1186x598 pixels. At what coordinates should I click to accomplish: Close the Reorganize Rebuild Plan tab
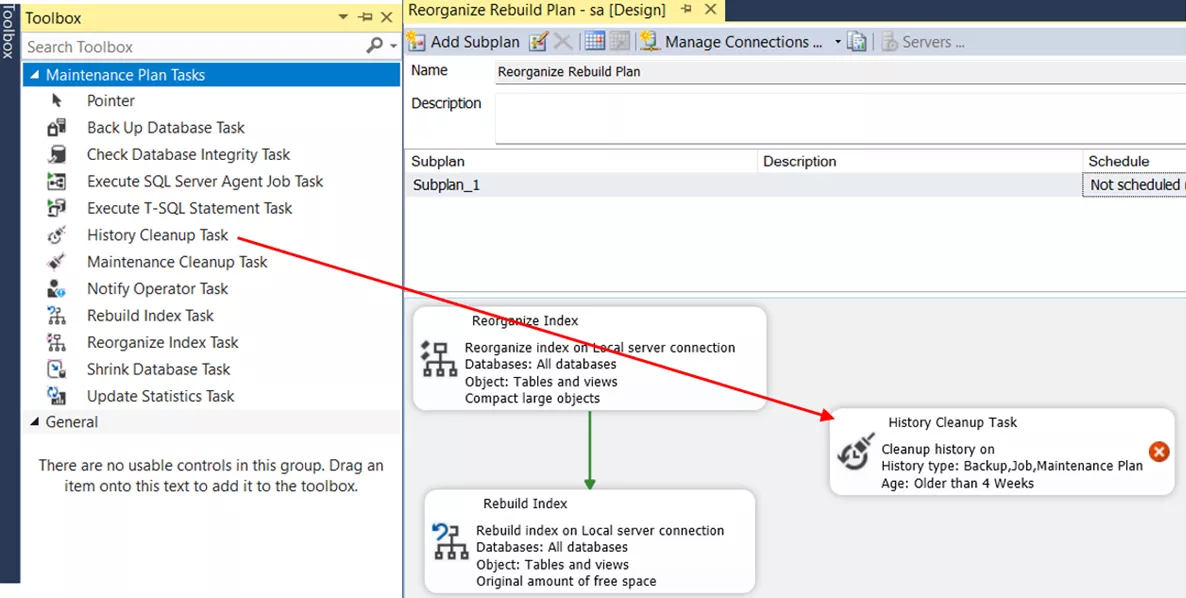tap(710, 10)
